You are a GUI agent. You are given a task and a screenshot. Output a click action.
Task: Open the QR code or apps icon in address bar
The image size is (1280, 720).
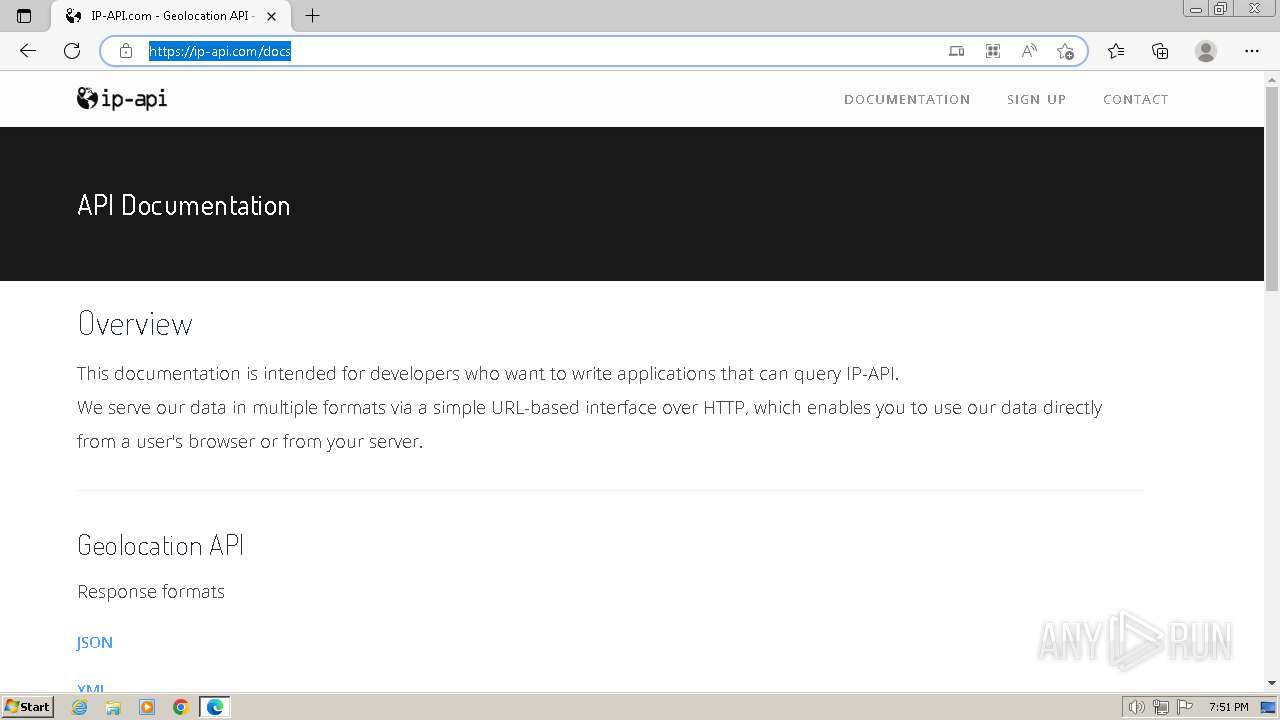pos(993,51)
